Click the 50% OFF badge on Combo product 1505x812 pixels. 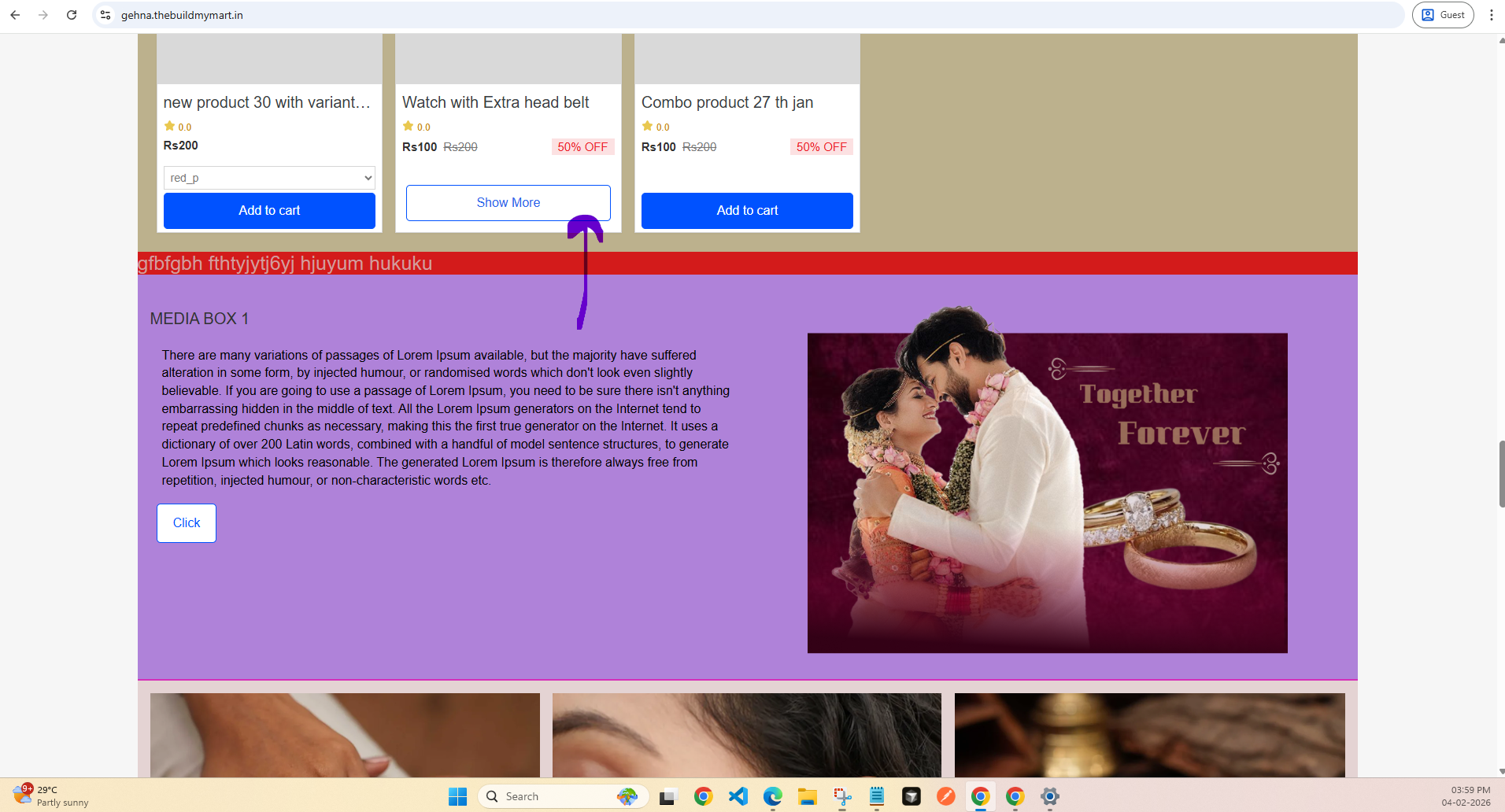(x=822, y=147)
